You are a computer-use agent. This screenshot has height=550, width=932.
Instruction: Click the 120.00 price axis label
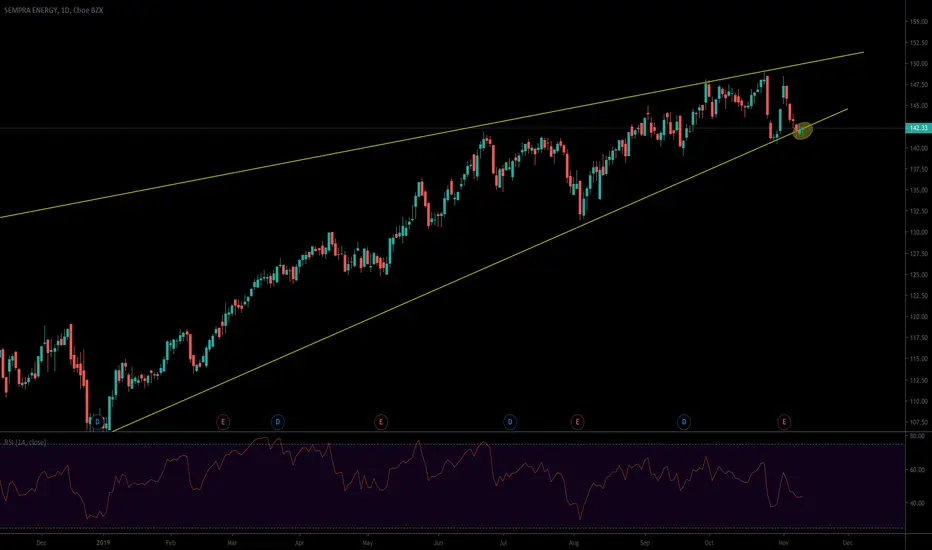pyautogui.click(x=918, y=317)
